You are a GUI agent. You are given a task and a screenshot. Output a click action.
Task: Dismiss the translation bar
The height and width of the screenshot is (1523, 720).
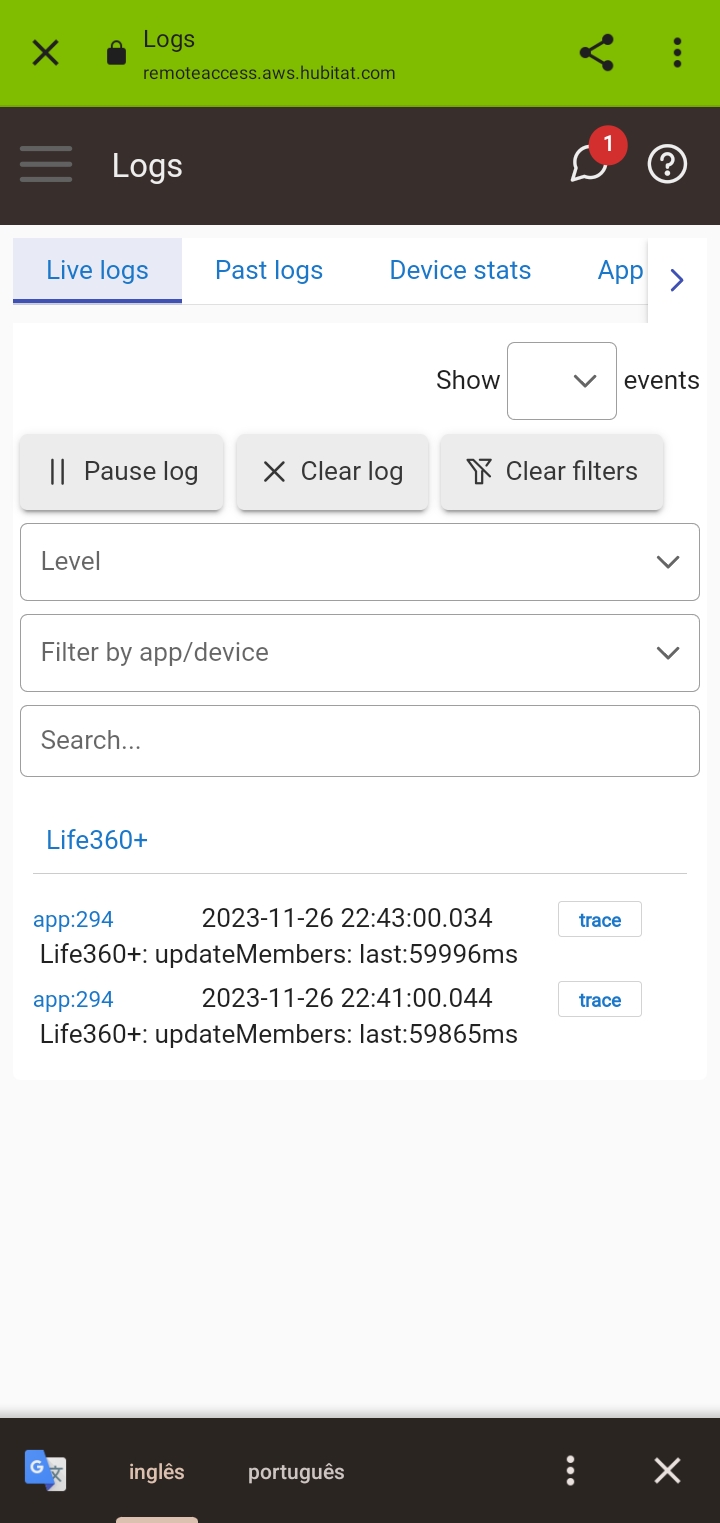tap(667, 1471)
